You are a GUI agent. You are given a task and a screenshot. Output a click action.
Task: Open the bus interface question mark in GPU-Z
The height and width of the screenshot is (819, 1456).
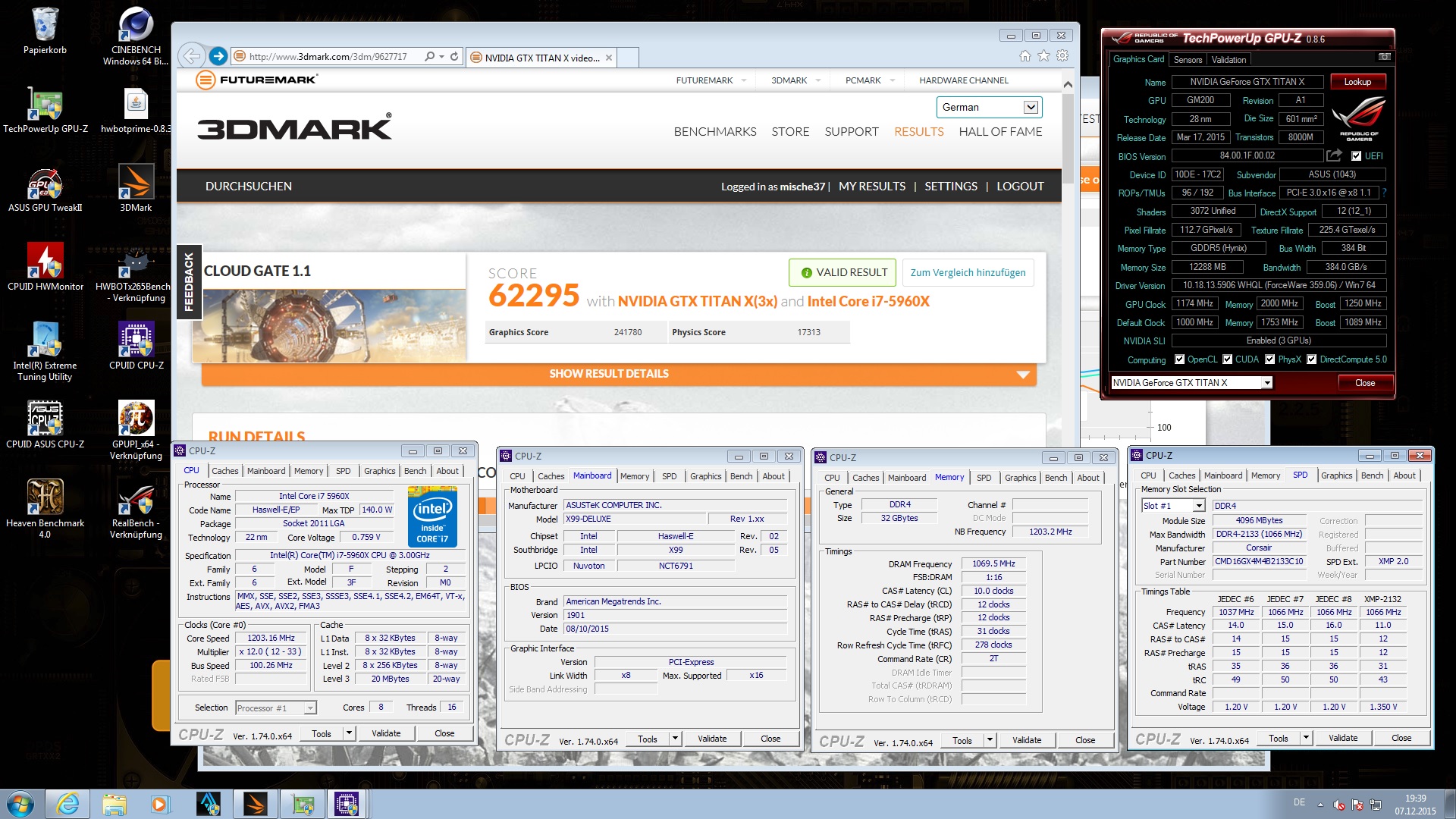click(x=1384, y=193)
